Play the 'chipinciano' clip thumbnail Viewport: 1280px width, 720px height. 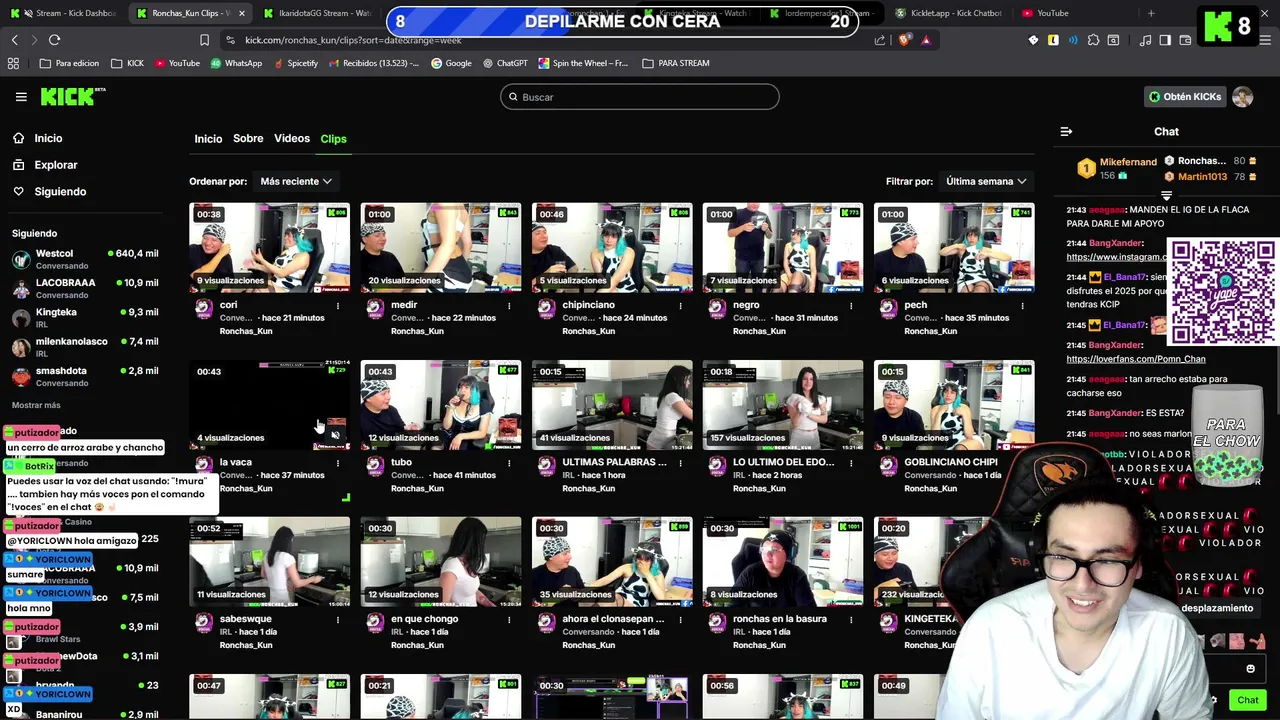[612, 248]
